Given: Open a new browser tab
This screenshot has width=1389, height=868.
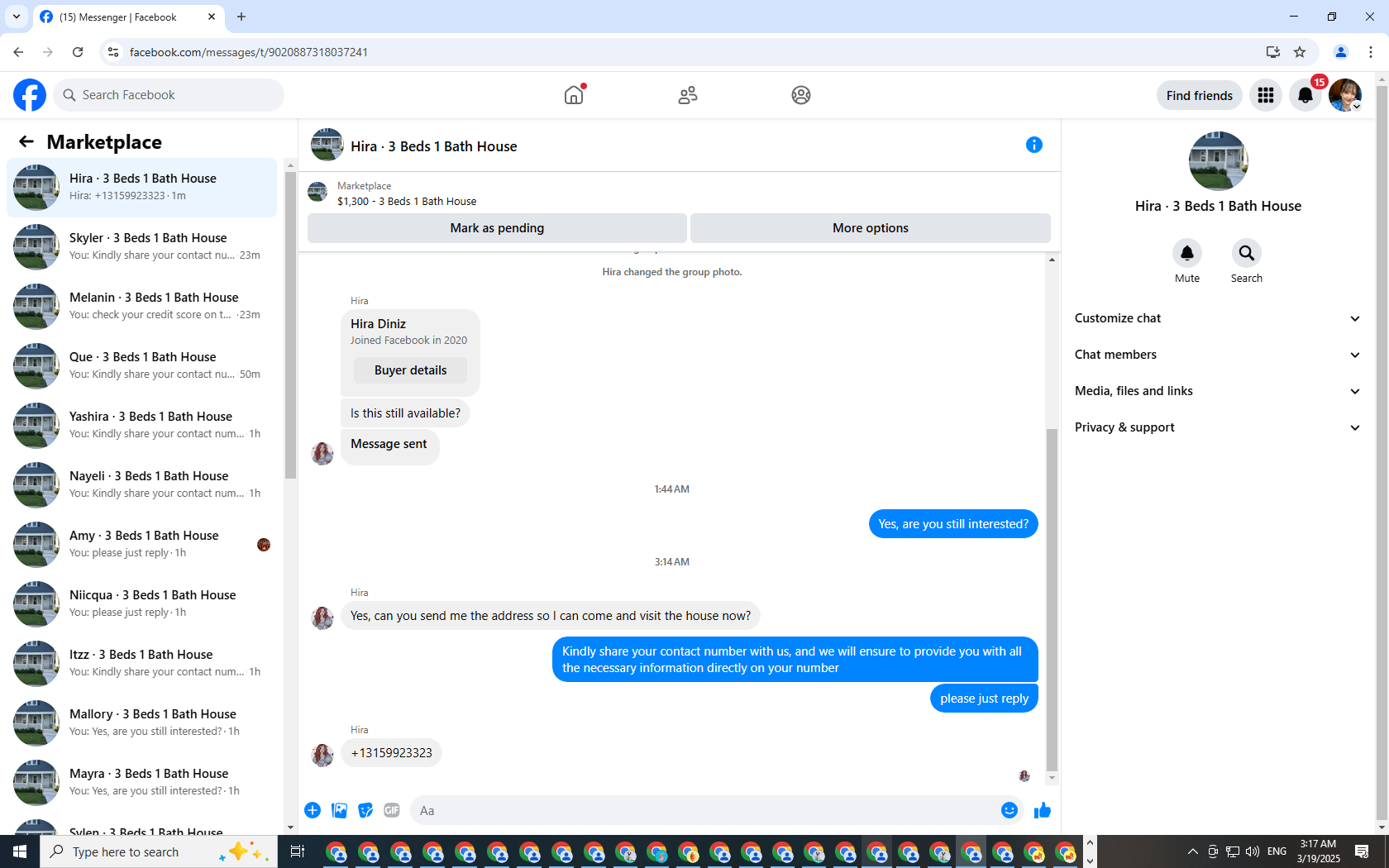Looking at the screenshot, I should pyautogui.click(x=241, y=17).
